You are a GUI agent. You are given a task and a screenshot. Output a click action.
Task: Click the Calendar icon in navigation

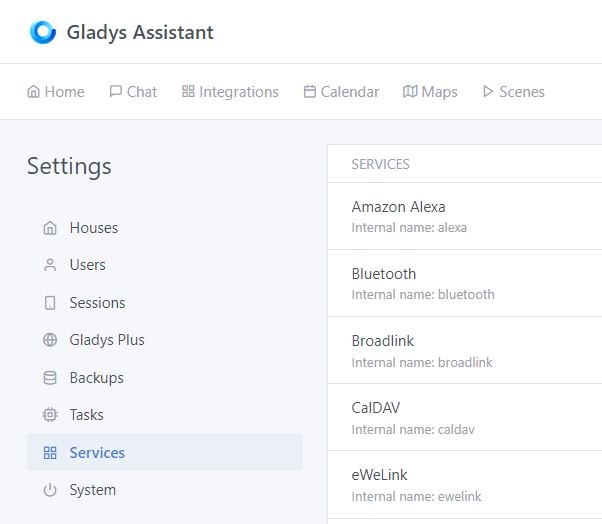310,92
